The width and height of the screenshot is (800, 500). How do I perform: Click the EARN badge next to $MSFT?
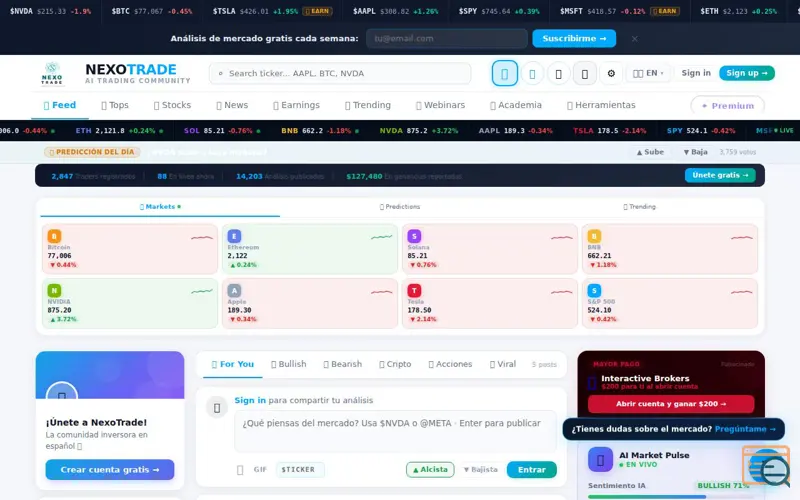click(664, 11)
